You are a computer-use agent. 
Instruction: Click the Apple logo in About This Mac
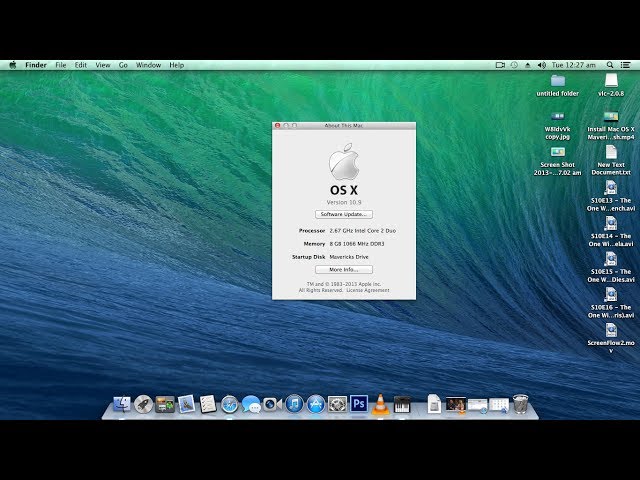pos(344,162)
